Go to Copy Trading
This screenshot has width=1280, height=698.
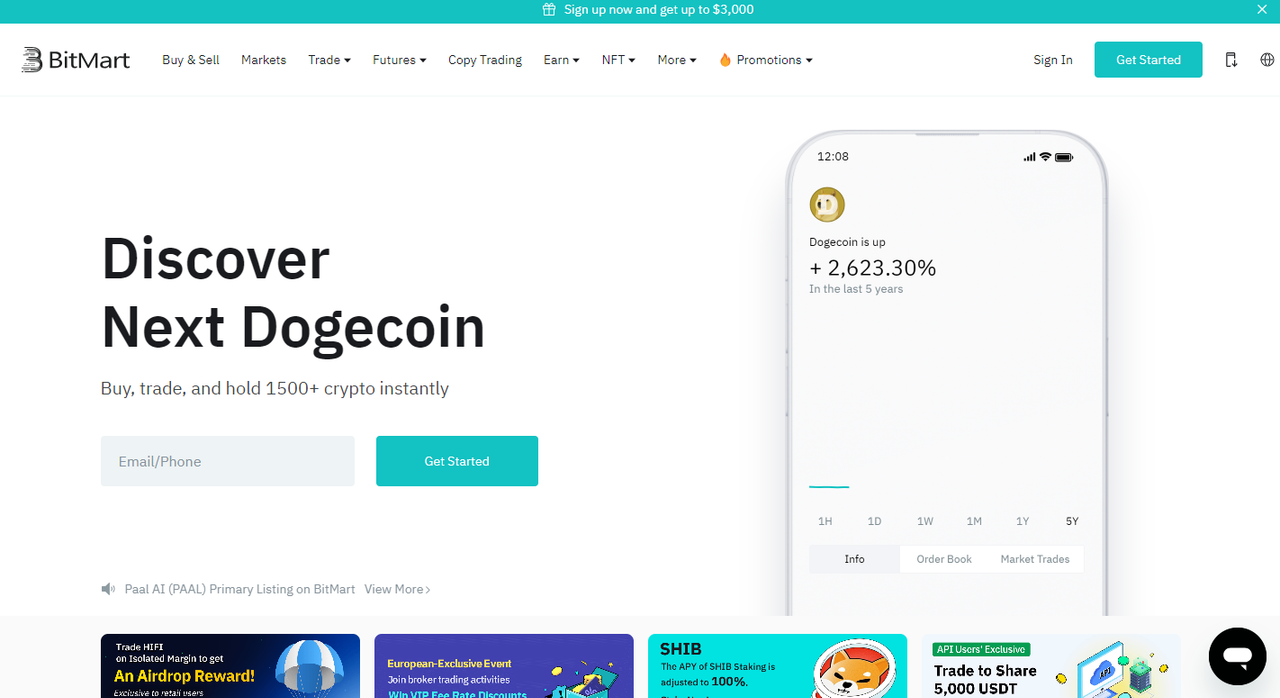click(485, 60)
